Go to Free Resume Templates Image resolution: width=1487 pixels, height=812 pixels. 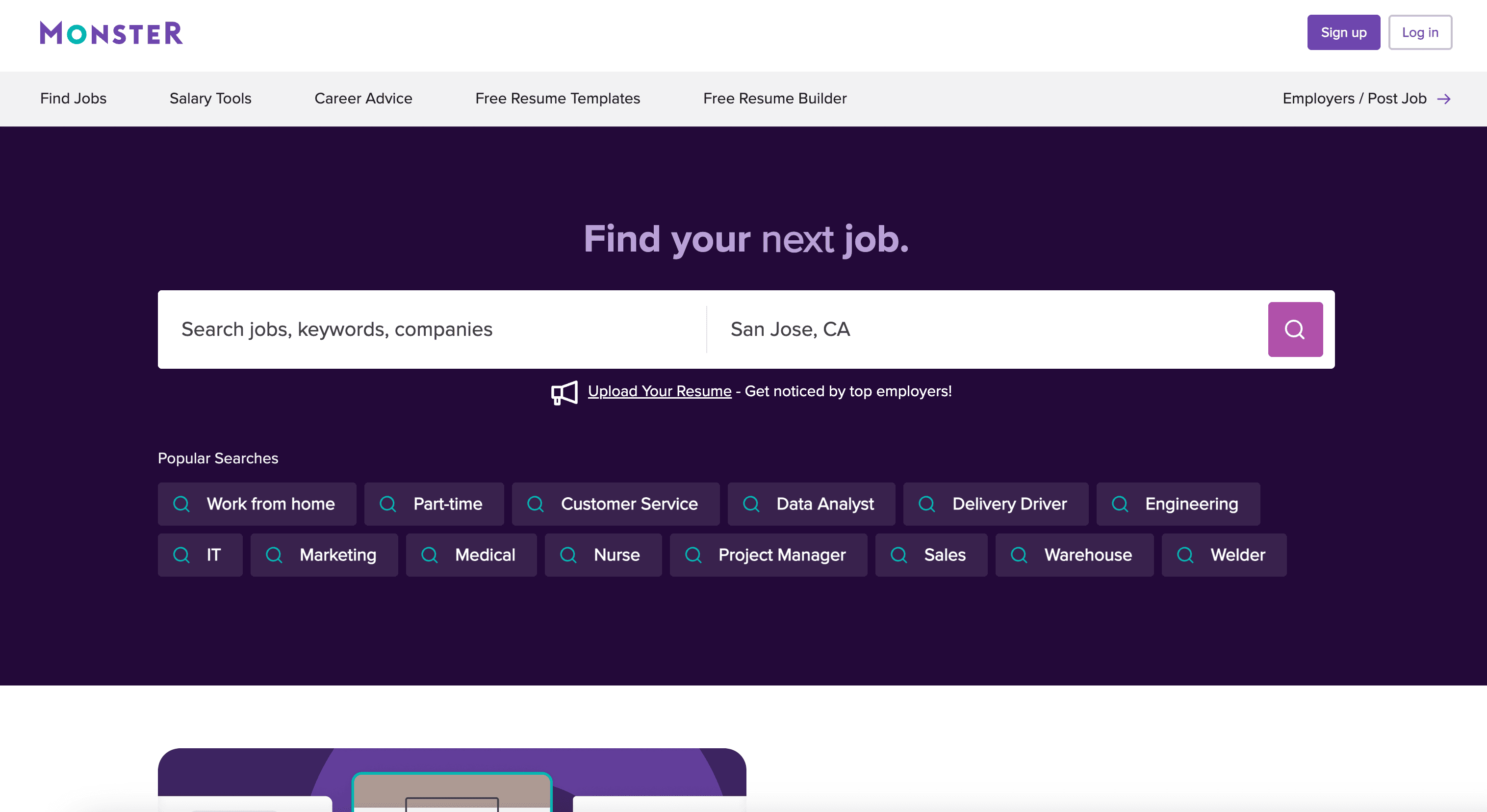[x=558, y=99]
